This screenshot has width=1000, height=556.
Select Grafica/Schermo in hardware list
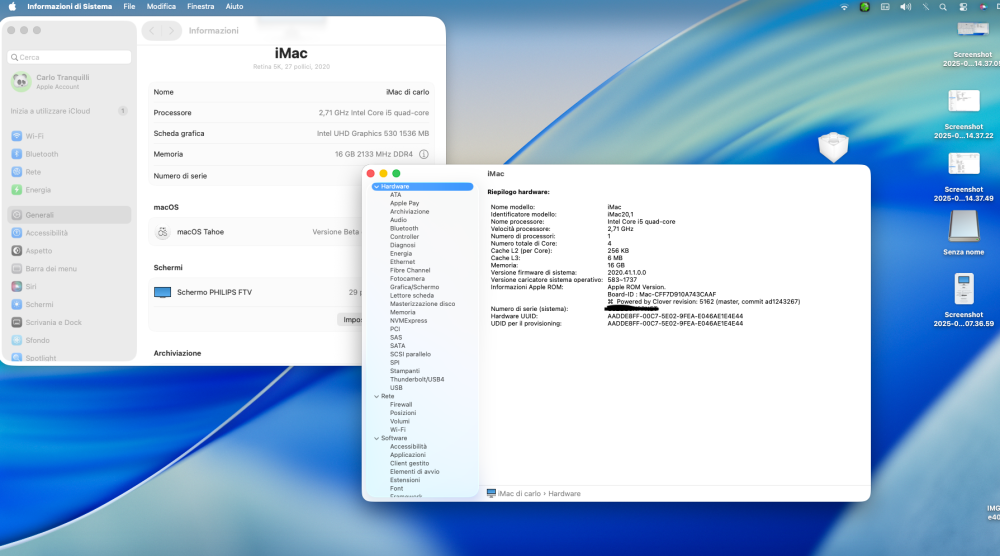[x=415, y=288]
